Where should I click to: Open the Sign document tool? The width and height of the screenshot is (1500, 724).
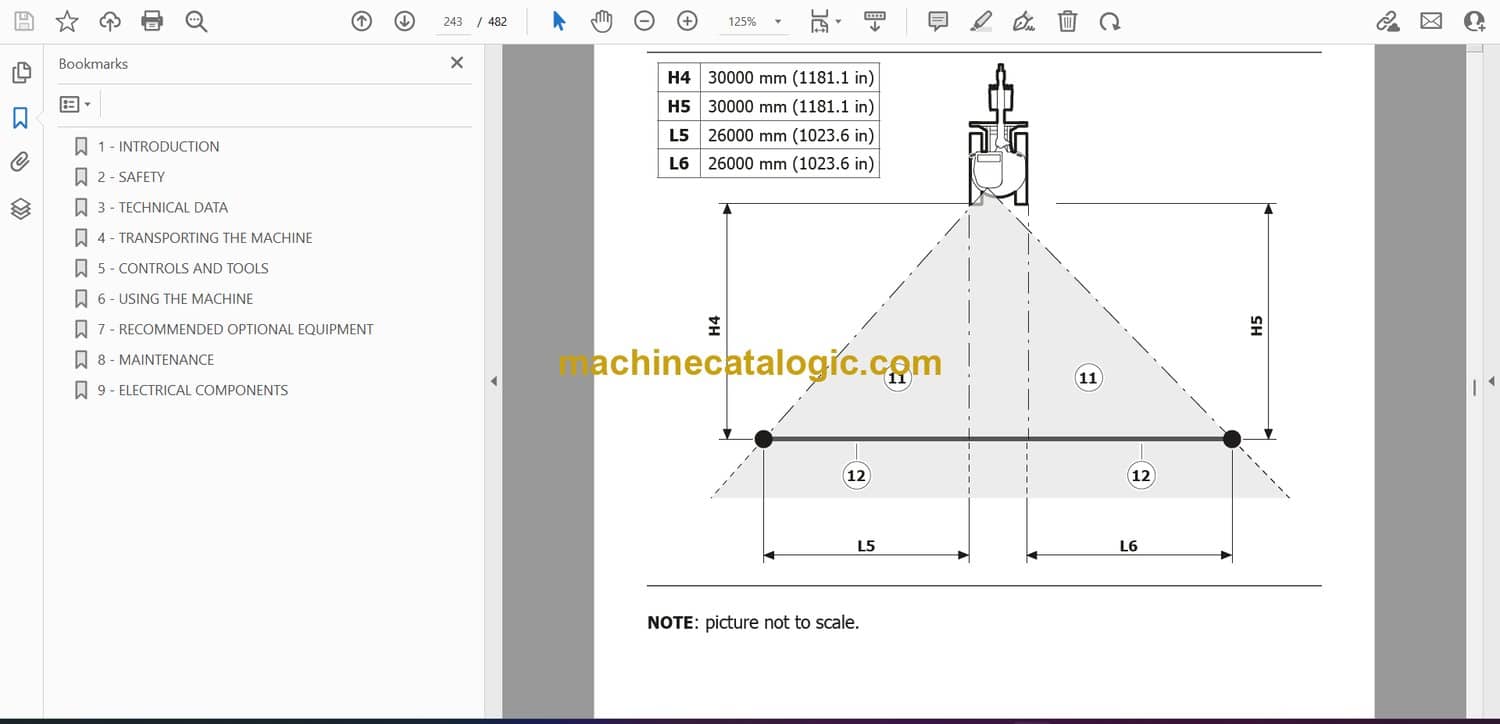coord(1024,21)
